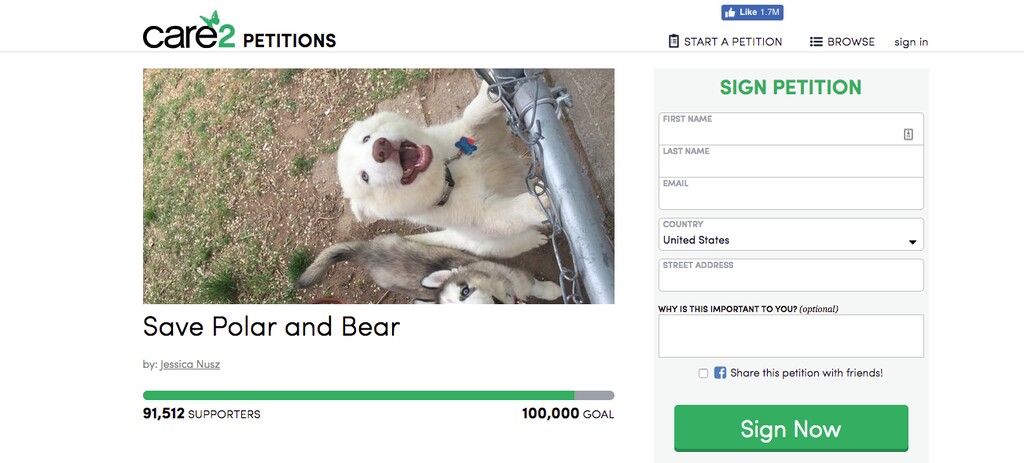This screenshot has width=1024, height=463.
Task: Click the 'Why is this important' text box
Action: (790, 336)
